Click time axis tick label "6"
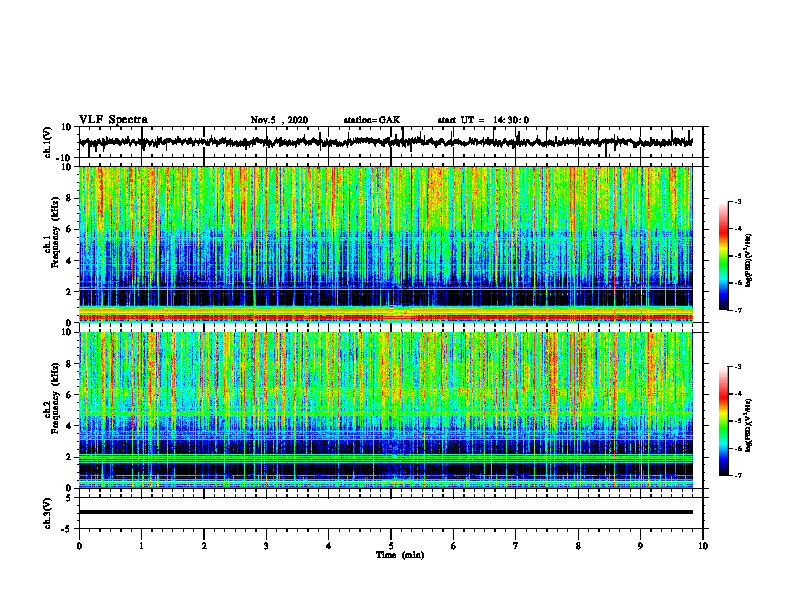 click(454, 546)
